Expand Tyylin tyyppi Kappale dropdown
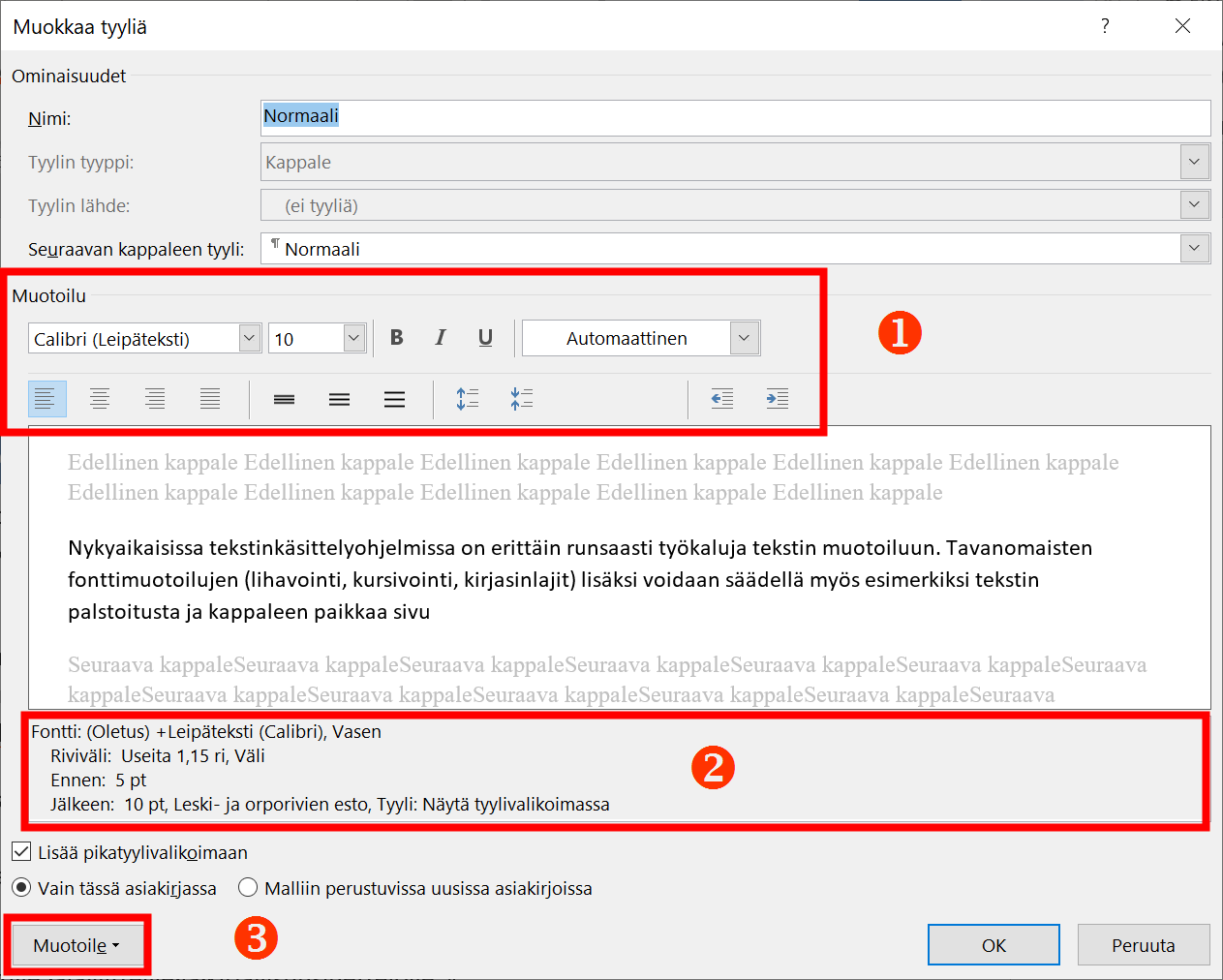 [x=1195, y=162]
